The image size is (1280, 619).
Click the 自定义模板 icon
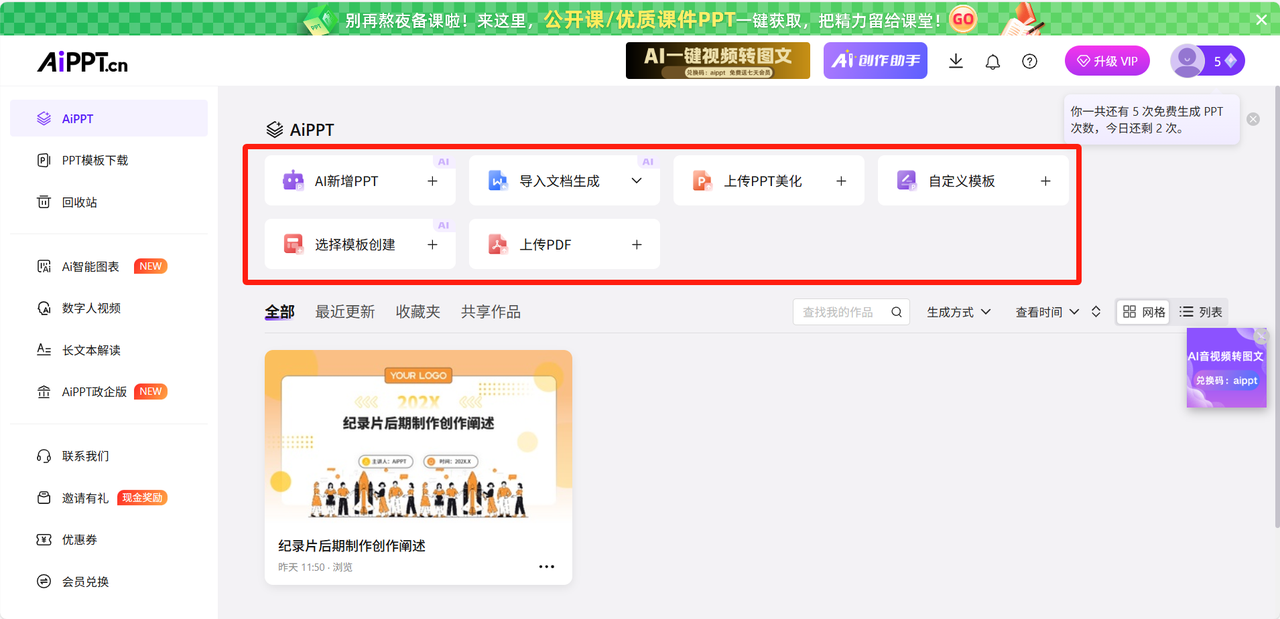[x=906, y=181]
